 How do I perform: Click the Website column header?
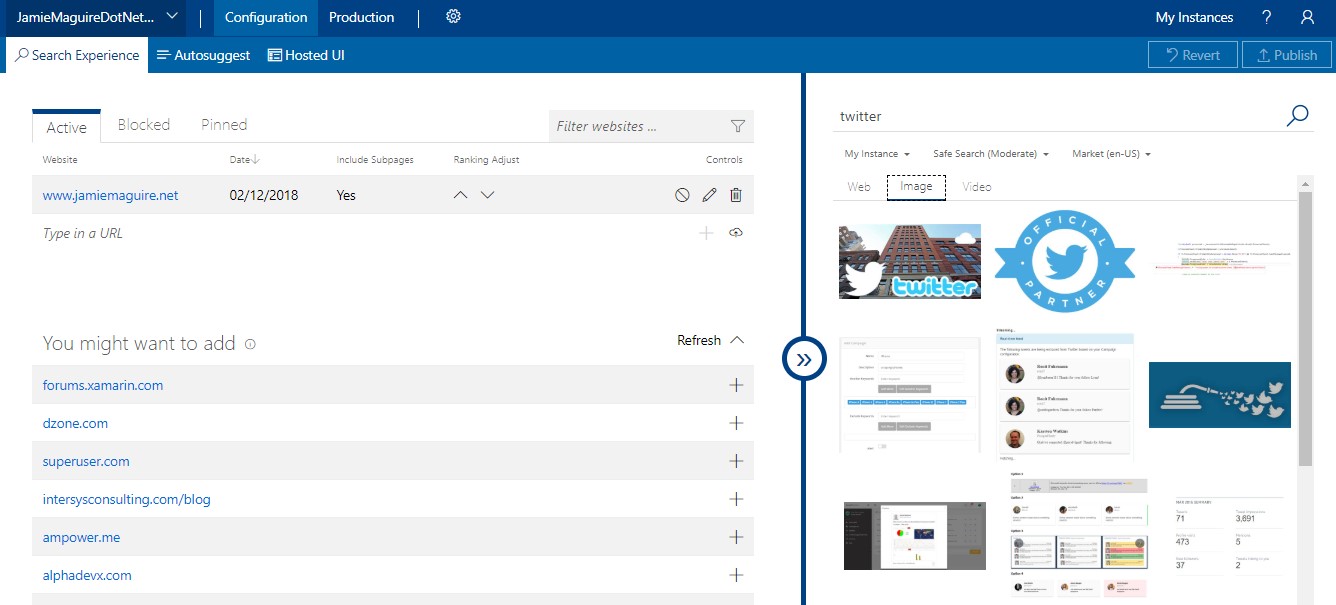point(60,159)
